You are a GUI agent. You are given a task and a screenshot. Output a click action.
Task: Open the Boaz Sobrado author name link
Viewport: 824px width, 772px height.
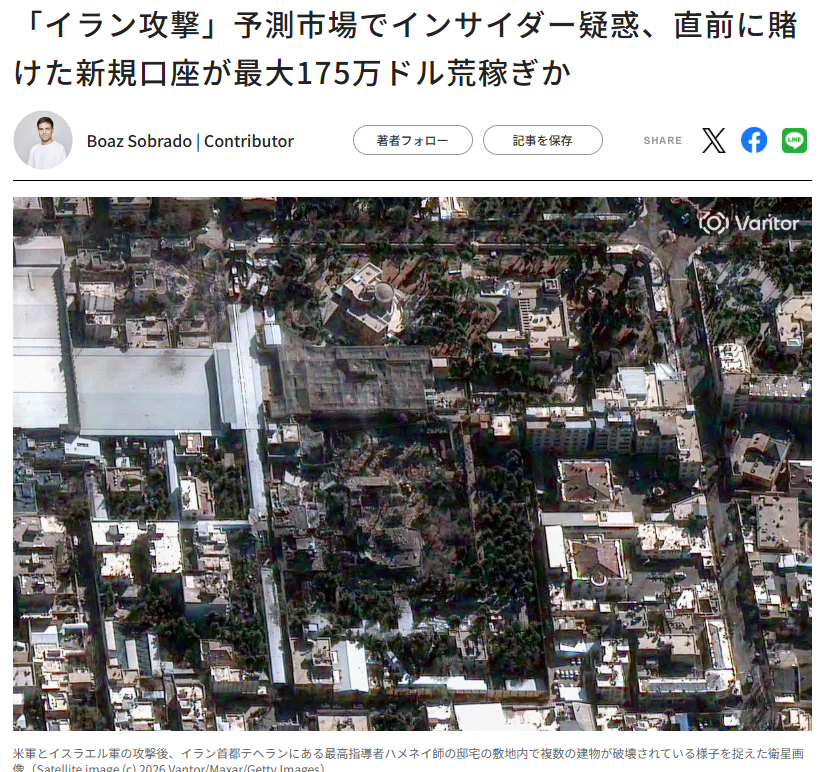(x=139, y=141)
